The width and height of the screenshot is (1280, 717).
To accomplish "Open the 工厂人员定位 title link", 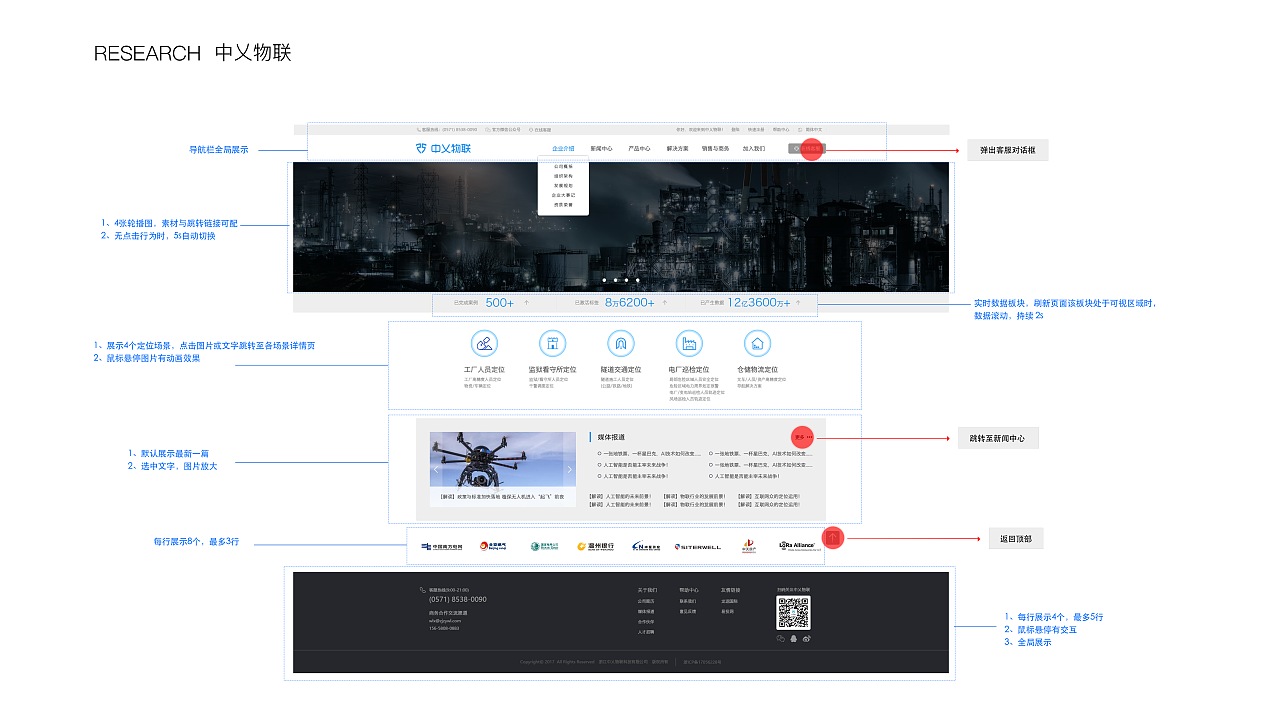I will click(484, 370).
